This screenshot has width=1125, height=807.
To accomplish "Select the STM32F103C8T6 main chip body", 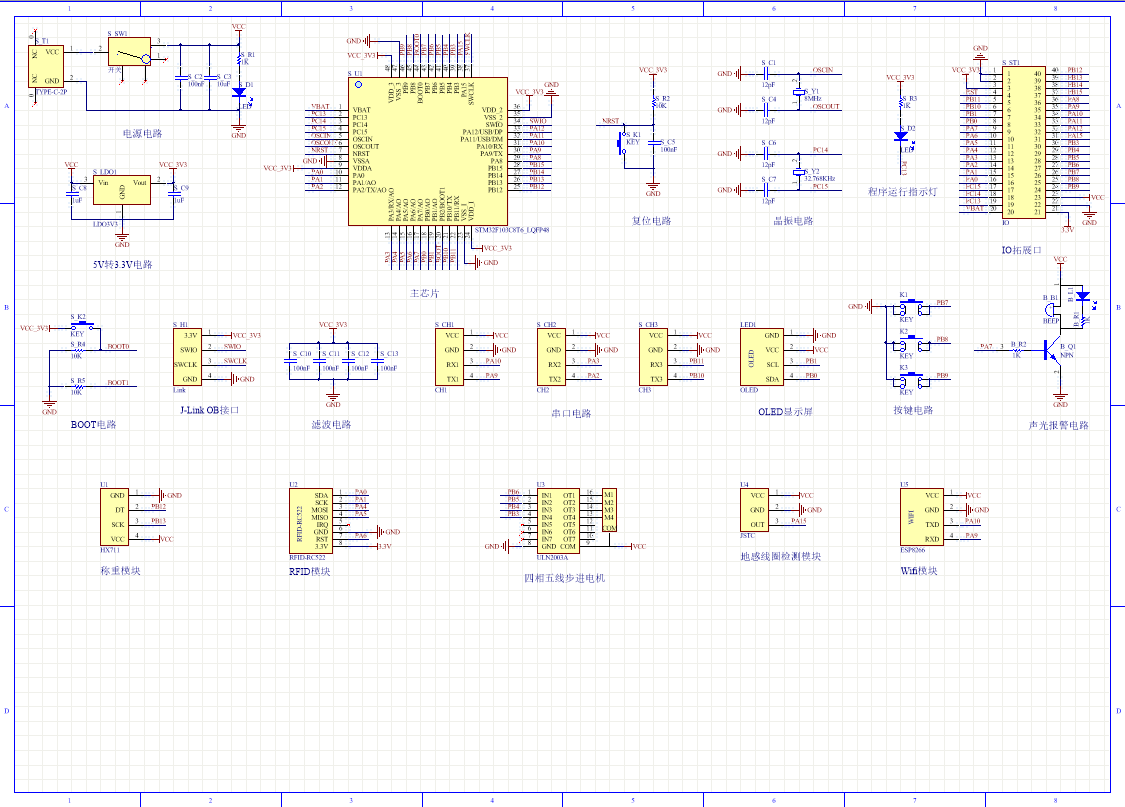I will (428, 151).
